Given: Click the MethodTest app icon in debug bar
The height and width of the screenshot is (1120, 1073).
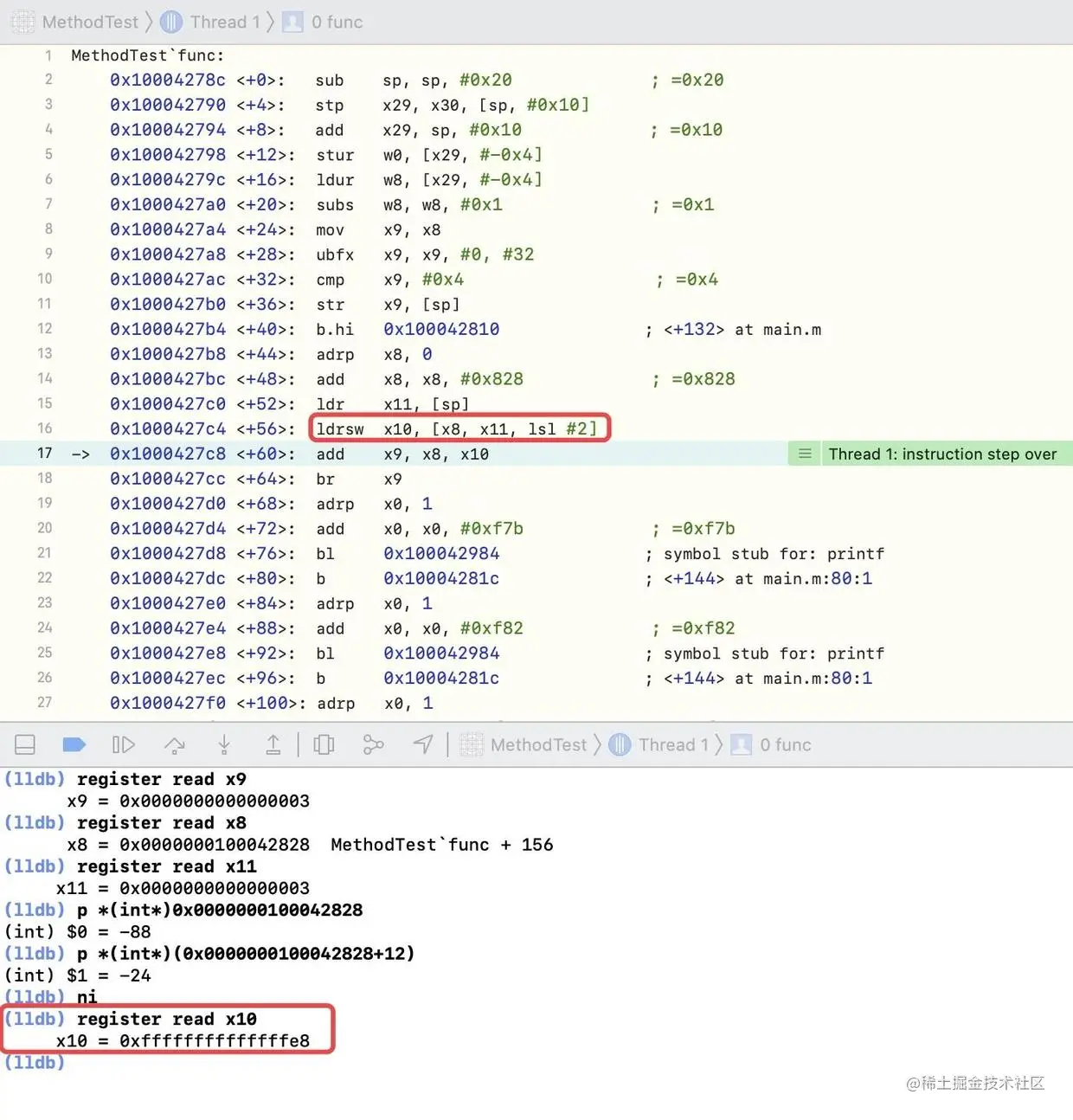Looking at the screenshot, I should click(472, 745).
